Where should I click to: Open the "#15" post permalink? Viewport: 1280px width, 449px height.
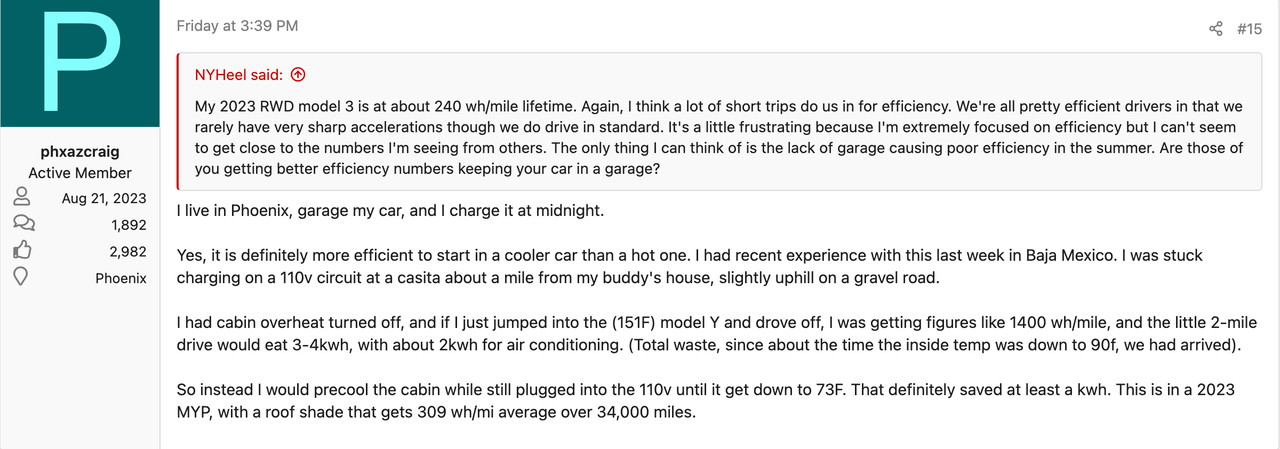(x=1249, y=29)
